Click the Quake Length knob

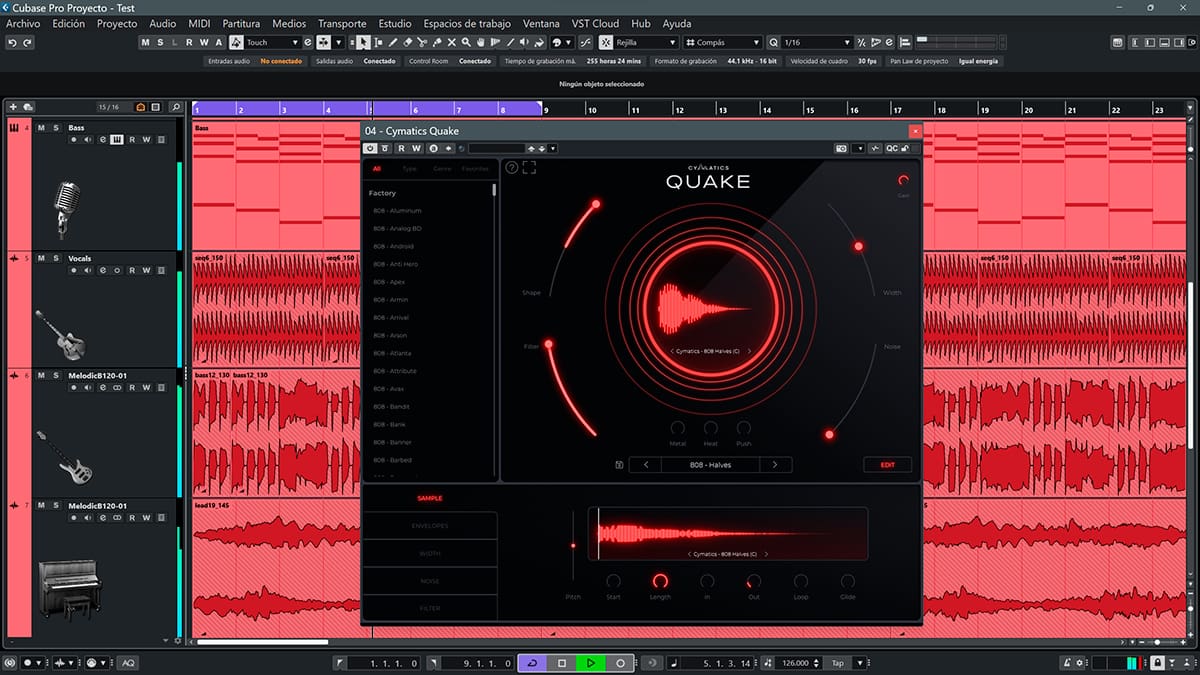tap(660, 581)
